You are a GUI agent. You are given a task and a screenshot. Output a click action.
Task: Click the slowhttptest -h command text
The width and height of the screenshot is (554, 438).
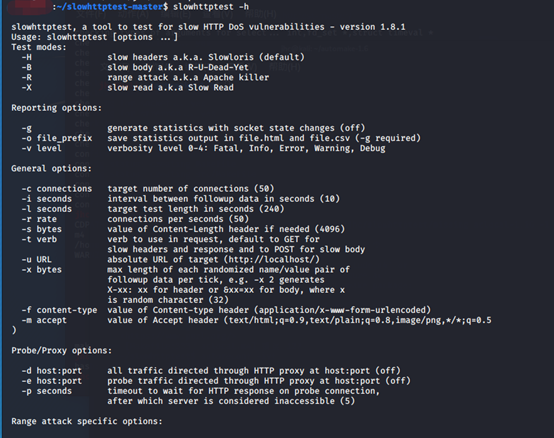[x=211, y=6]
